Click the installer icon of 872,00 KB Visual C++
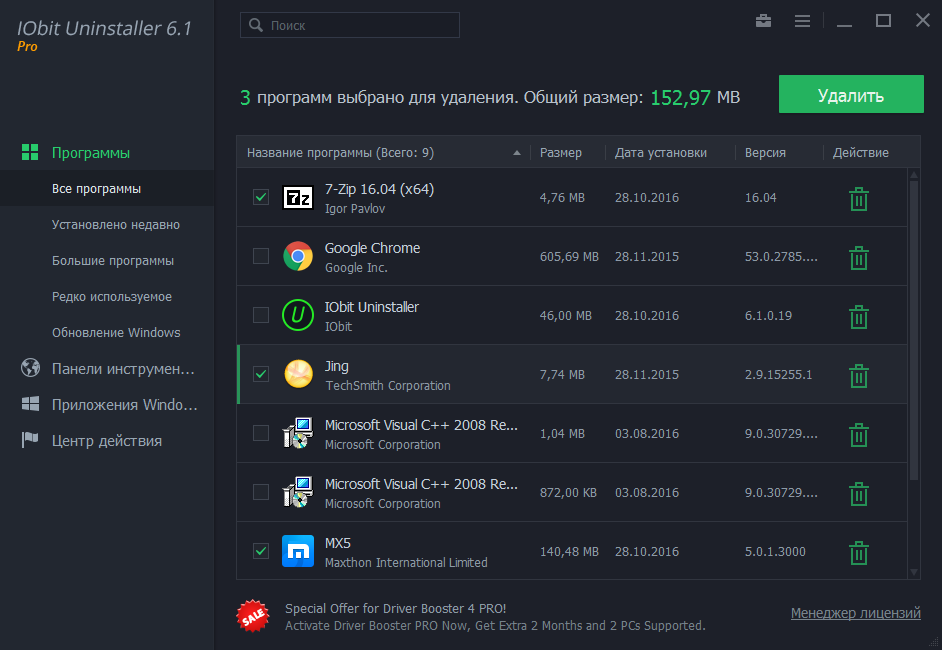 (298, 492)
